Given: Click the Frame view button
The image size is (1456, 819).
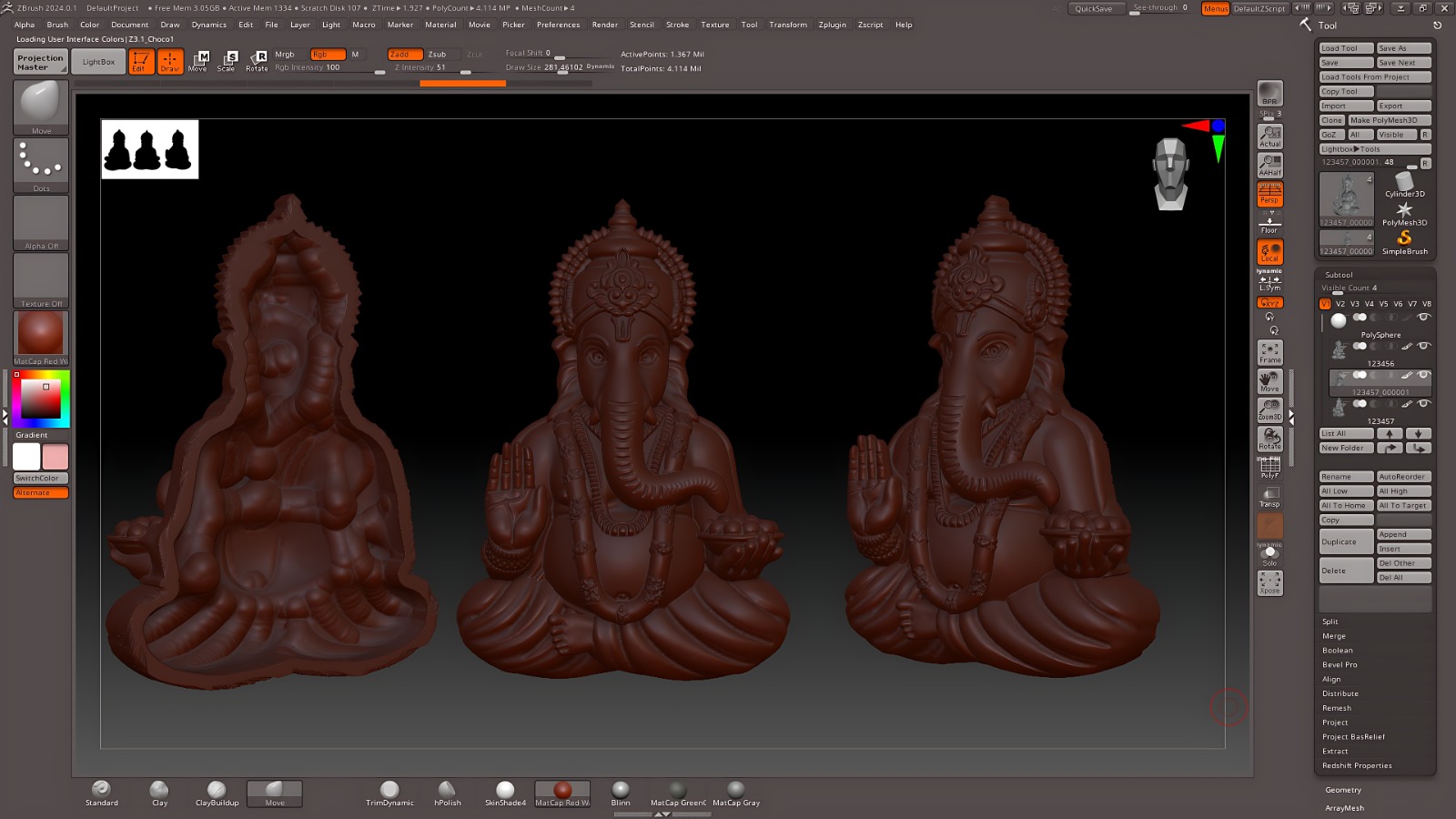Looking at the screenshot, I should [1269, 352].
